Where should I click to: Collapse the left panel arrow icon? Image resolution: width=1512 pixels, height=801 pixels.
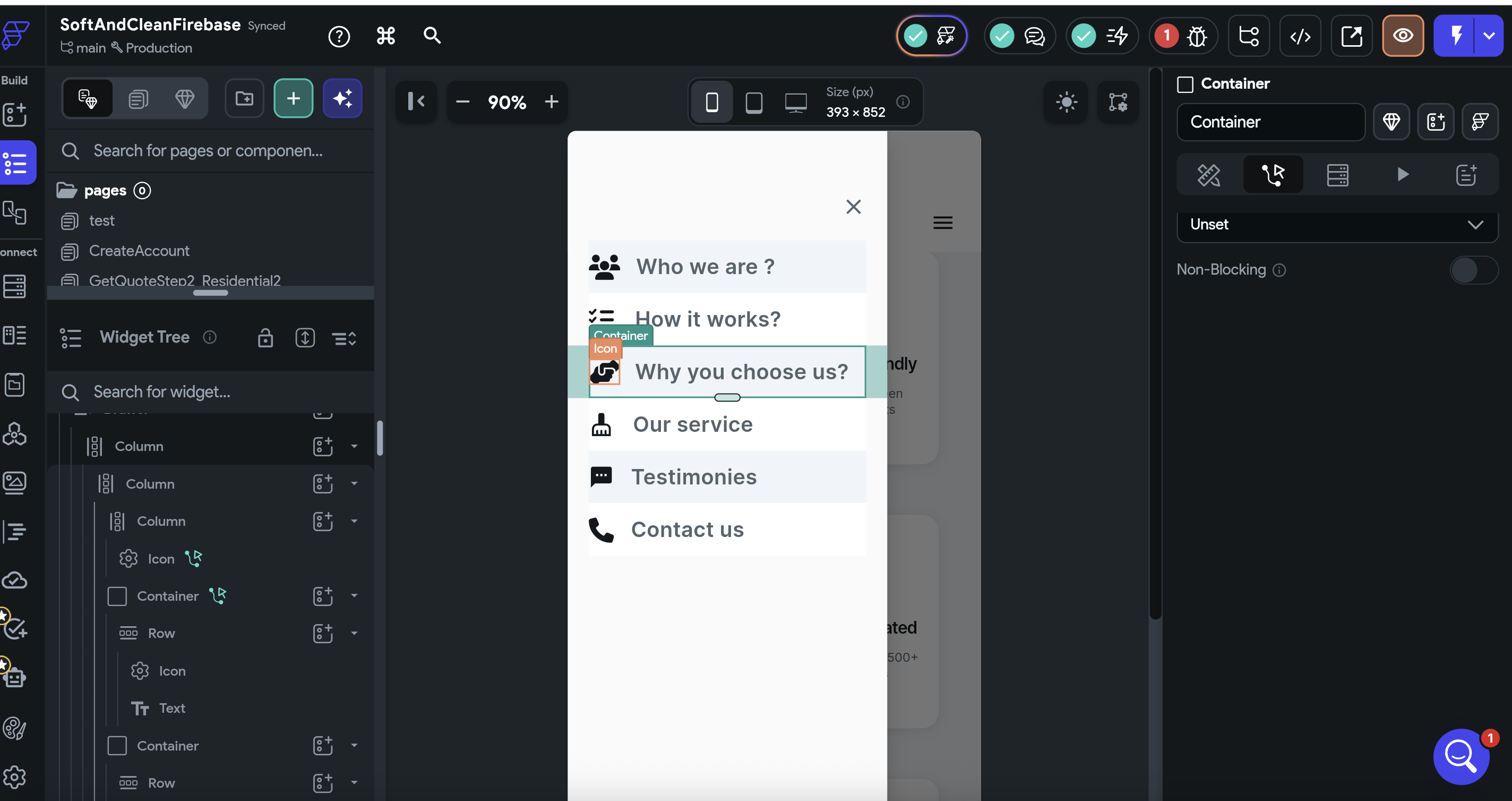416,101
